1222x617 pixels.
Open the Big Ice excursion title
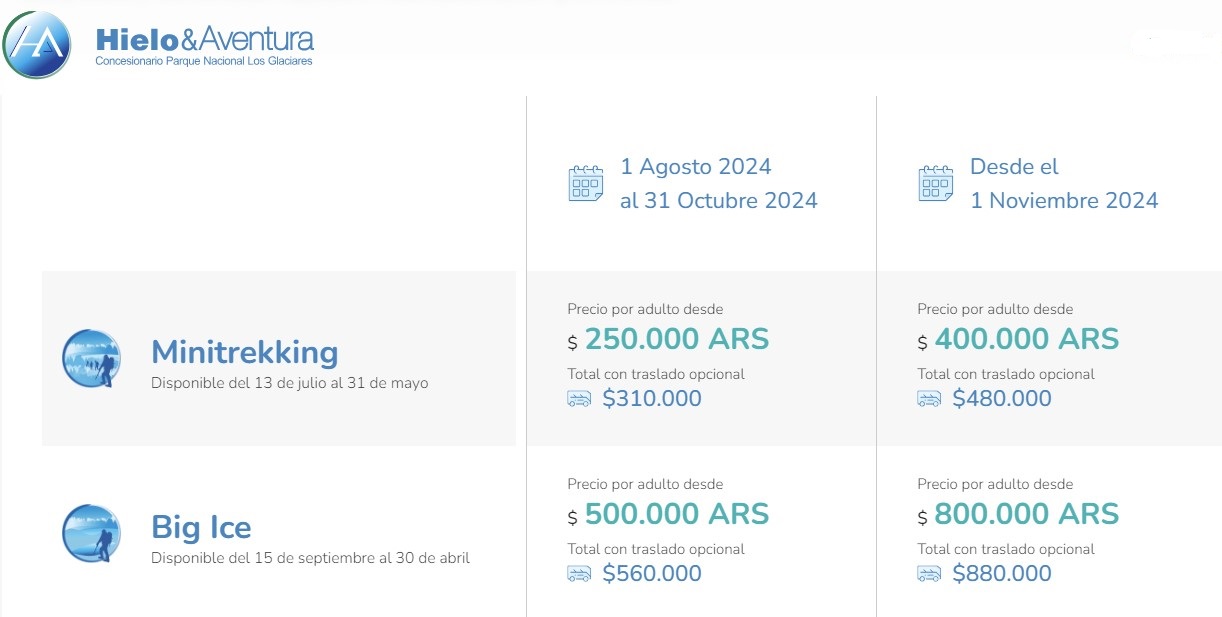pos(201,527)
